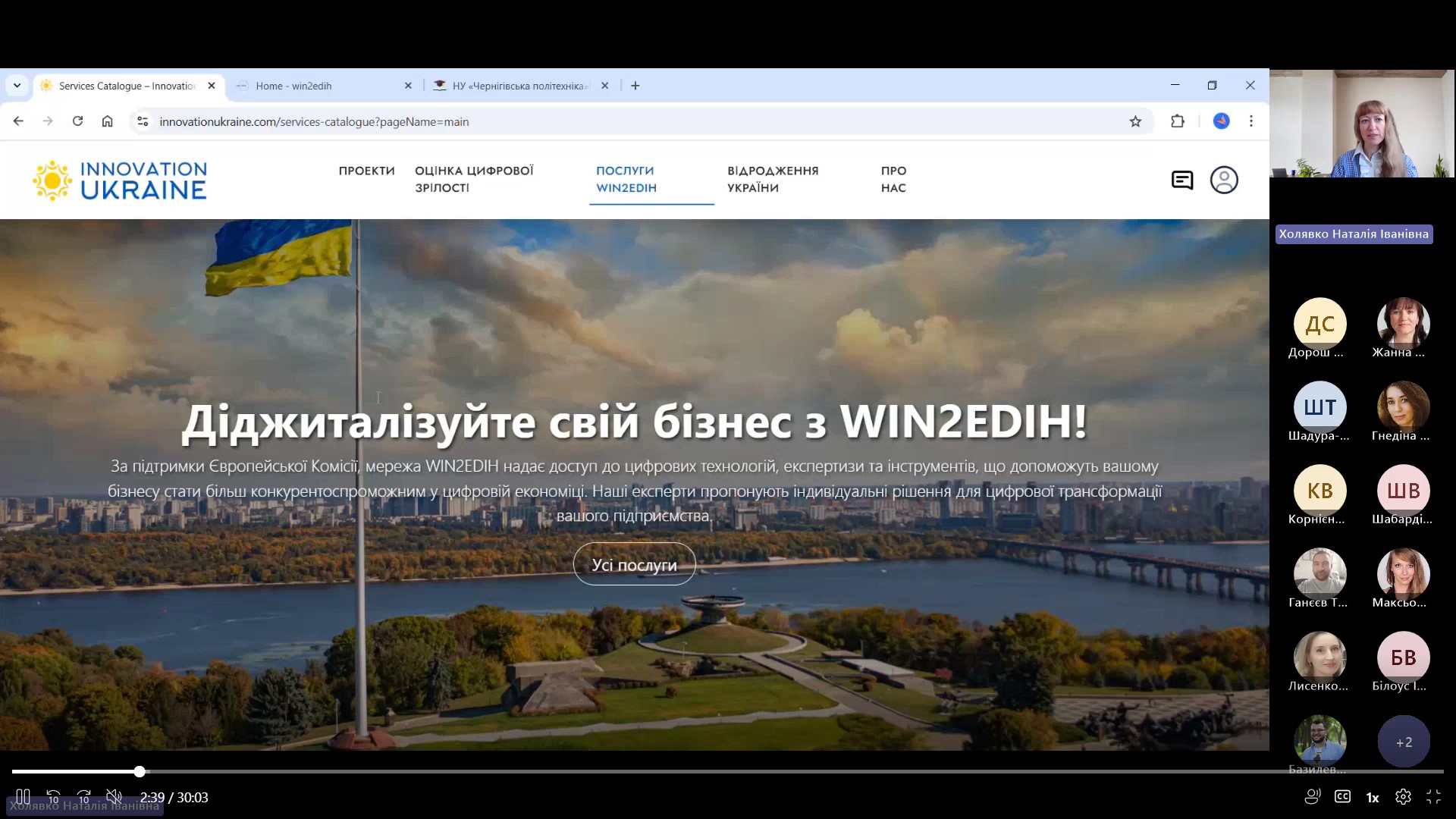Bookmark this page with the star
The image size is (1456, 819).
coord(1135,121)
